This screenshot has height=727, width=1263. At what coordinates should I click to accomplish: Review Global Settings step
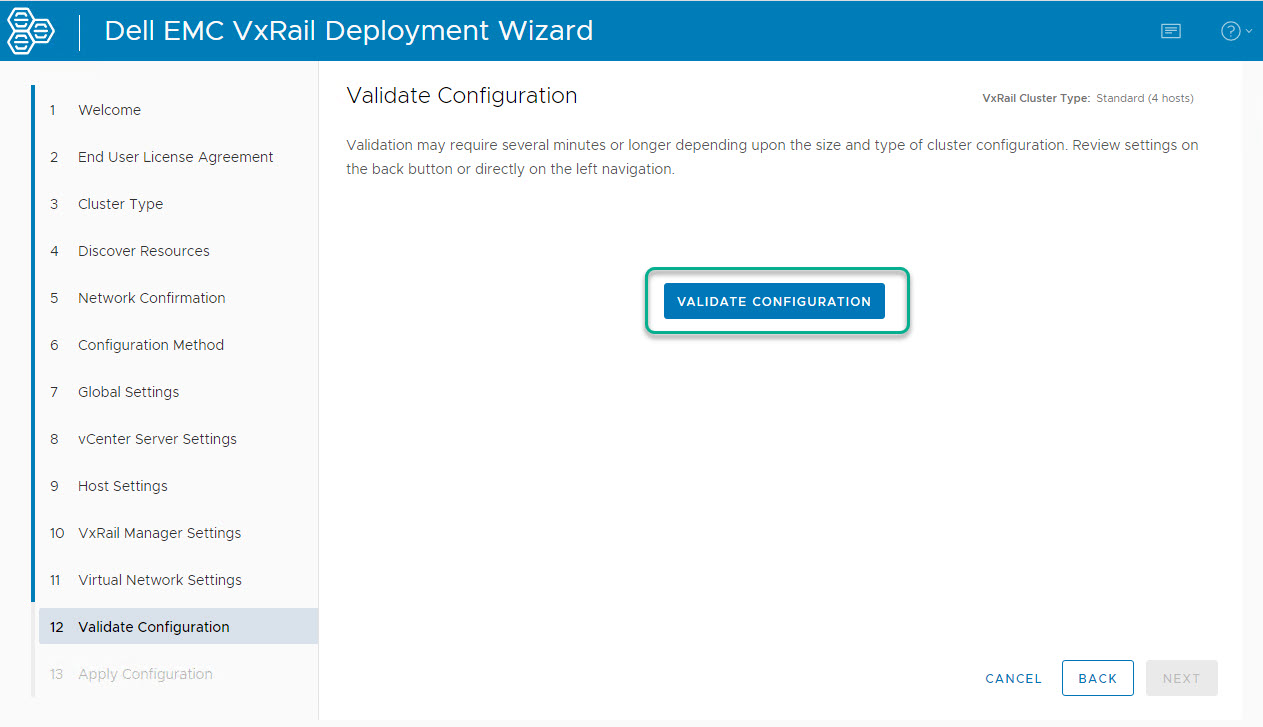[128, 392]
